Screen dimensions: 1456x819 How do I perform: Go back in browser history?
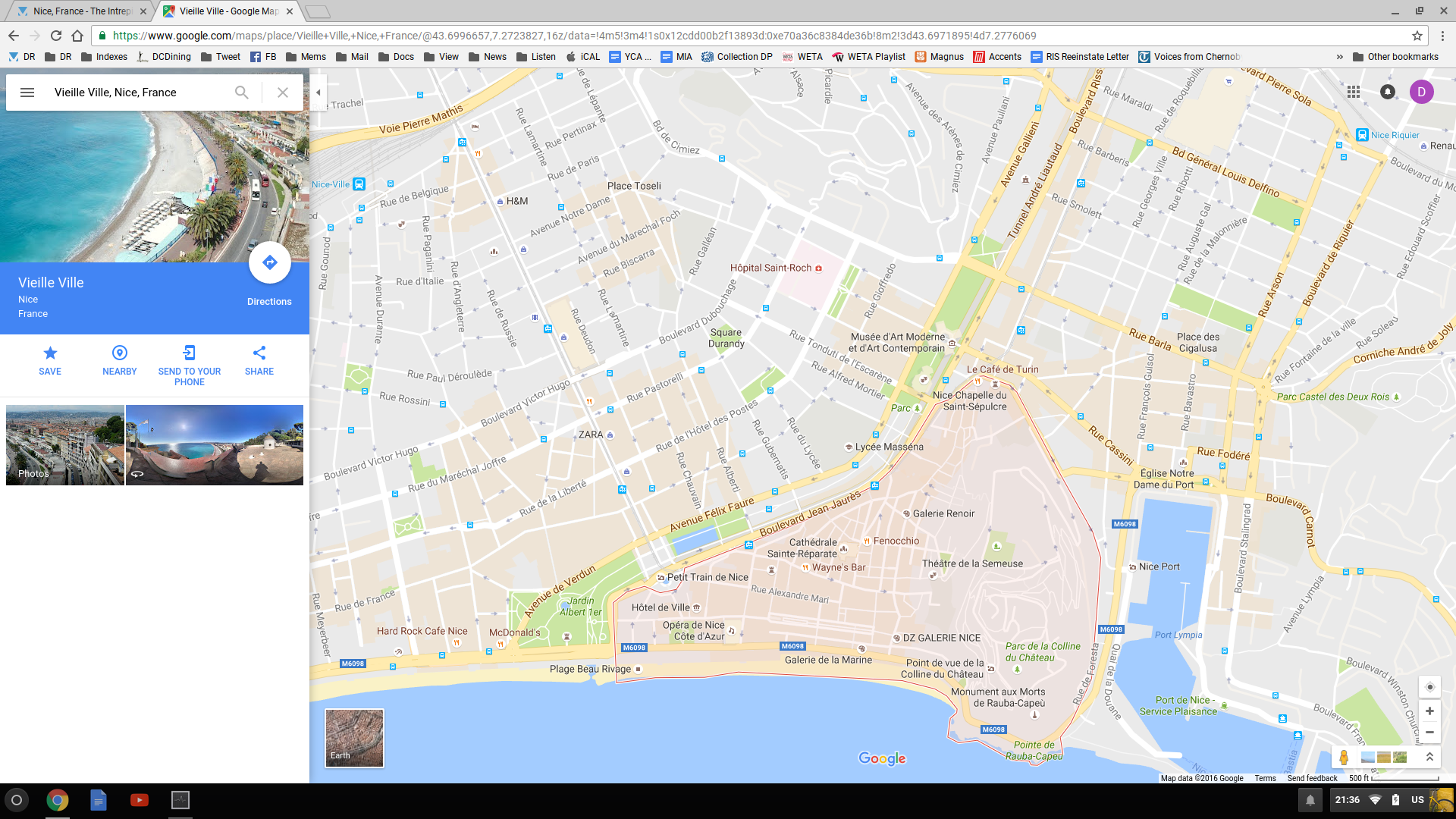tap(14, 36)
